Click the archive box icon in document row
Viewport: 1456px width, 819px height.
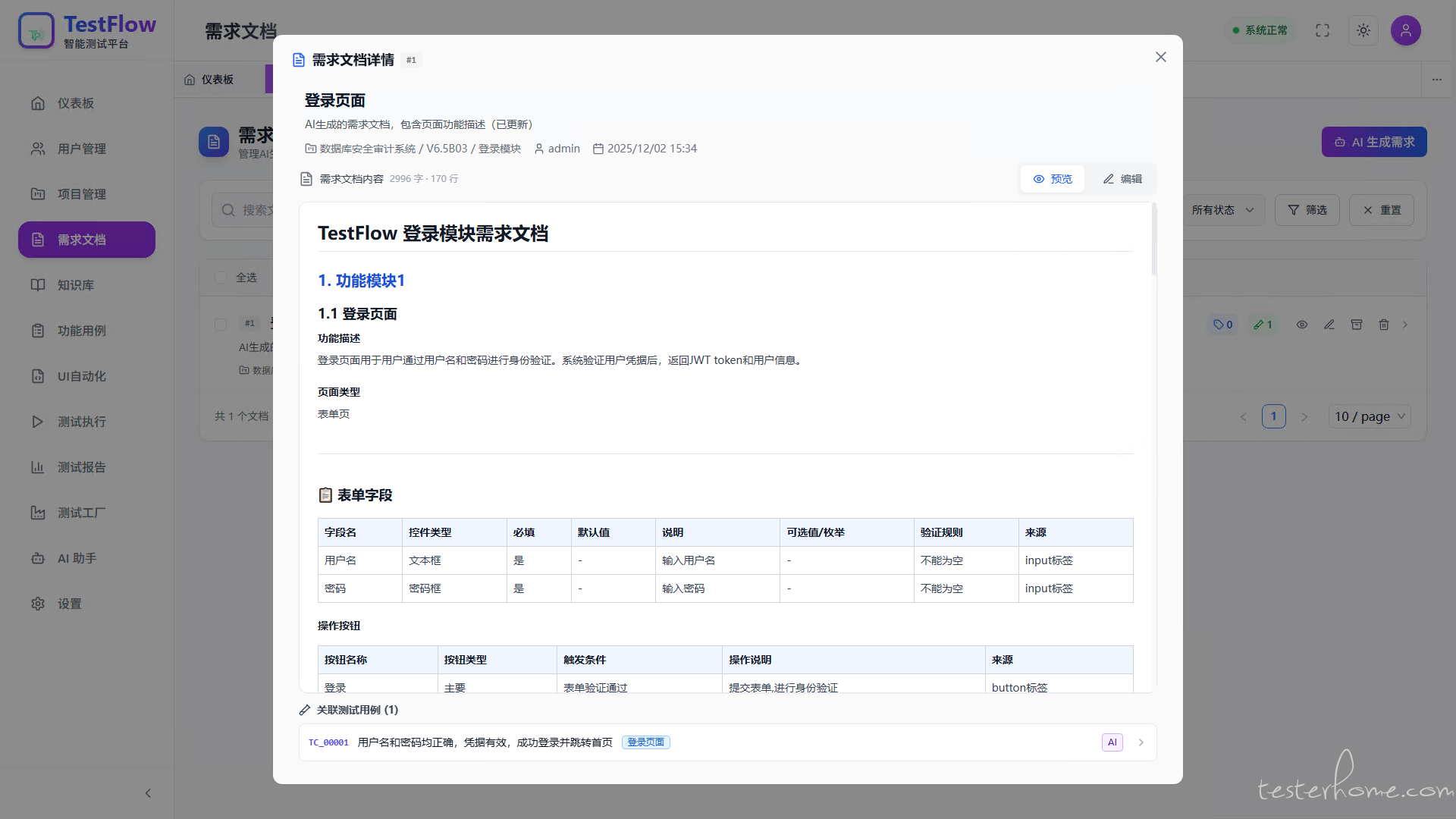1357,325
